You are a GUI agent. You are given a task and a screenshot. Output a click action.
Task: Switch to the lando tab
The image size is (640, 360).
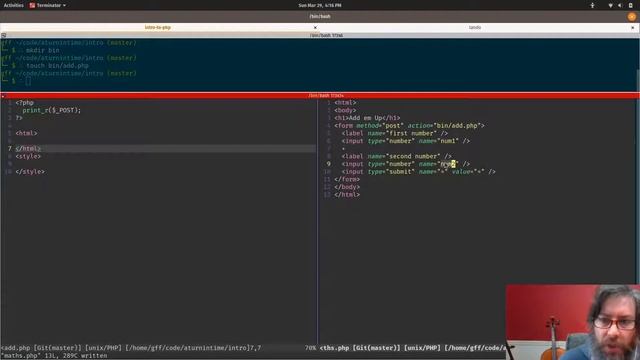tap(475, 27)
